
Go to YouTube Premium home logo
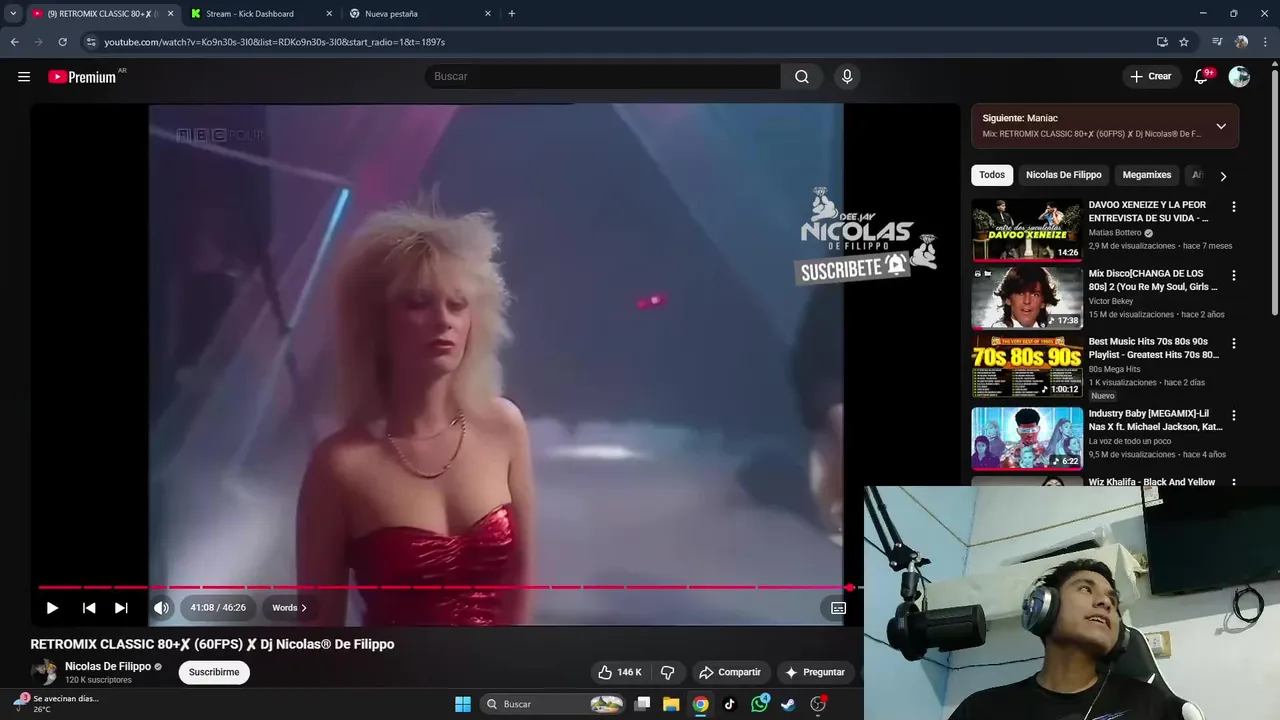[82, 77]
